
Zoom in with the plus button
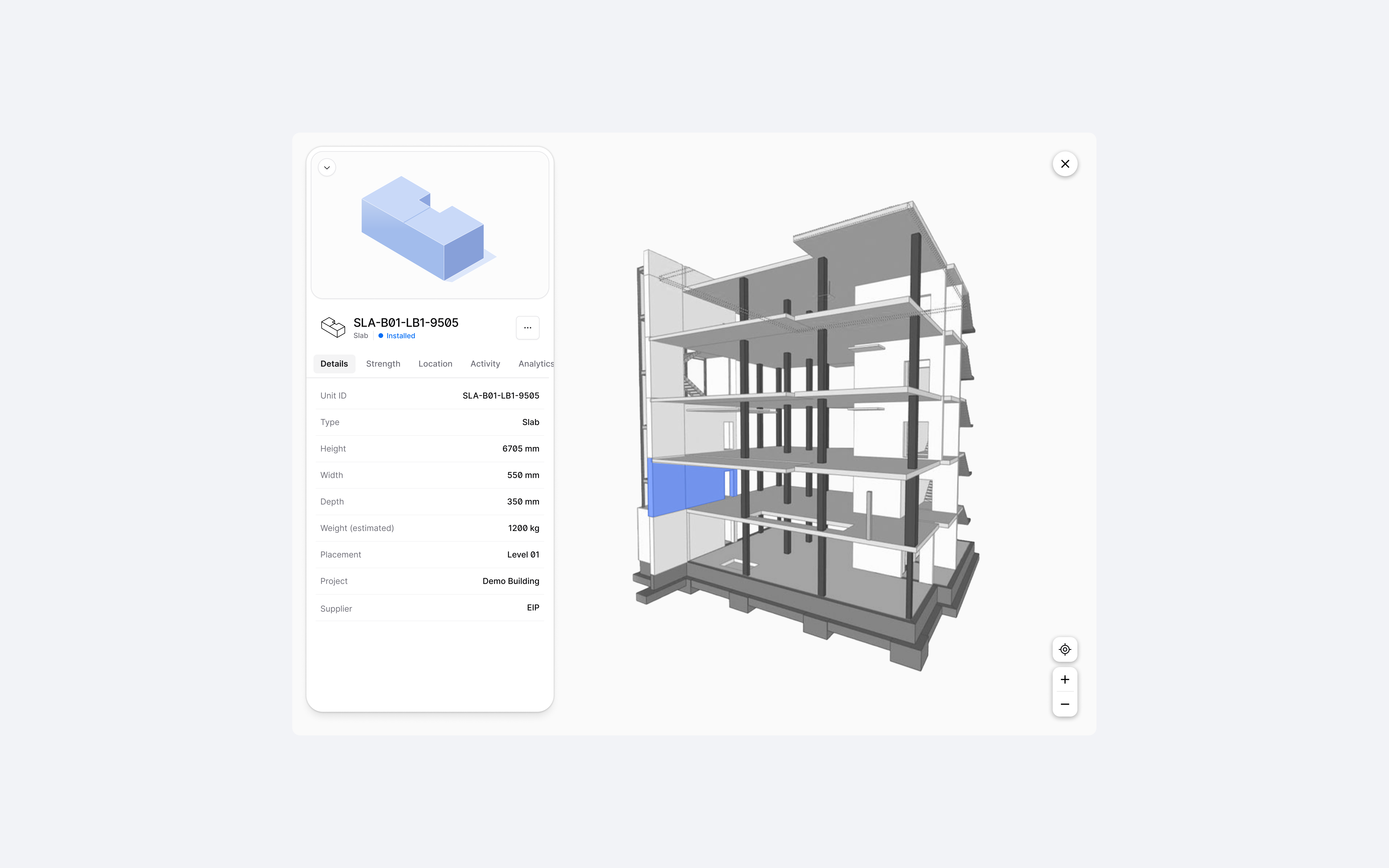[x=1065, y=680]
